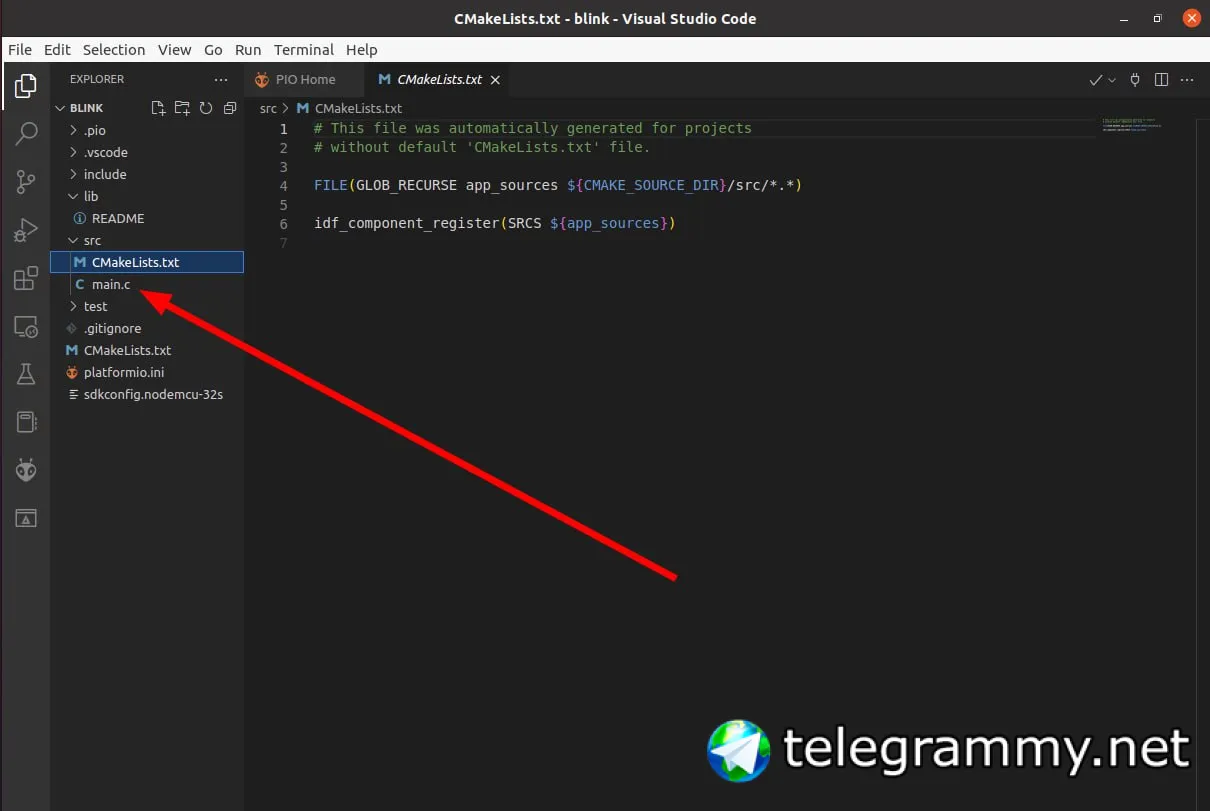This screenshot has width=1210, height=811.
Task: Open the Testing flask icon
Action: [x=26, y=374]
